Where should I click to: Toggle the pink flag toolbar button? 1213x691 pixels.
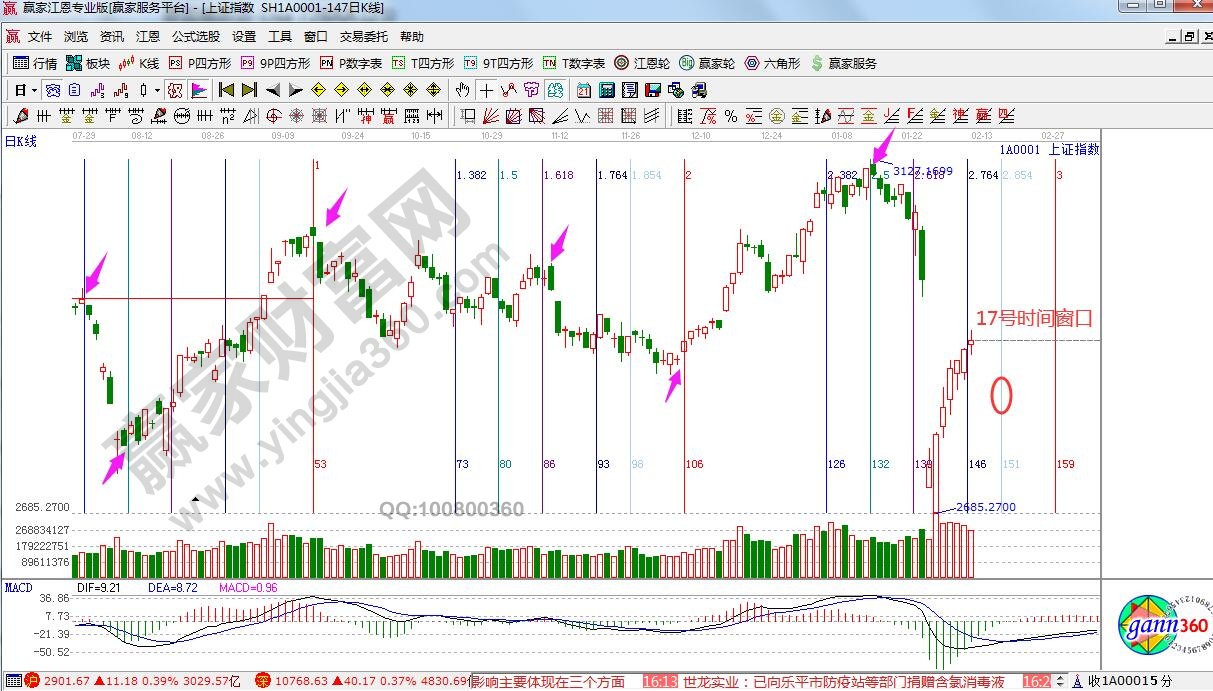pyautogui.click(x=199, y=90)
